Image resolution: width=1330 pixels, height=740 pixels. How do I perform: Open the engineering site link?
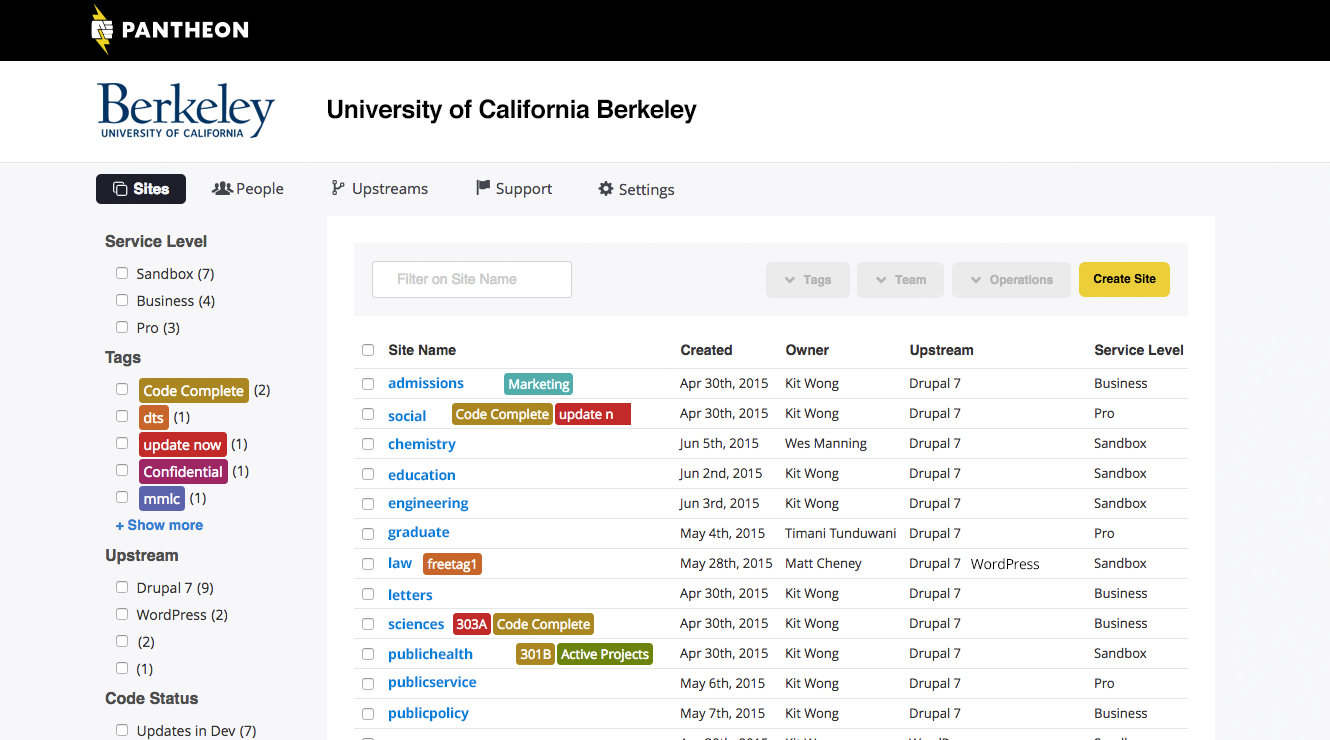428,503
